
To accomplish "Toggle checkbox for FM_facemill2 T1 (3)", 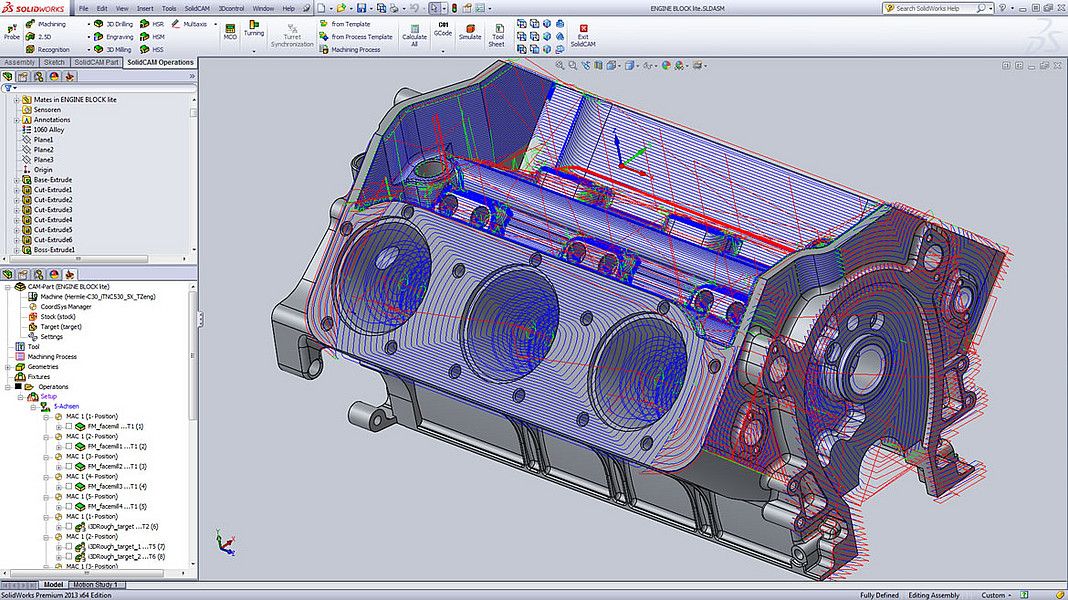I will click(69, 466).
